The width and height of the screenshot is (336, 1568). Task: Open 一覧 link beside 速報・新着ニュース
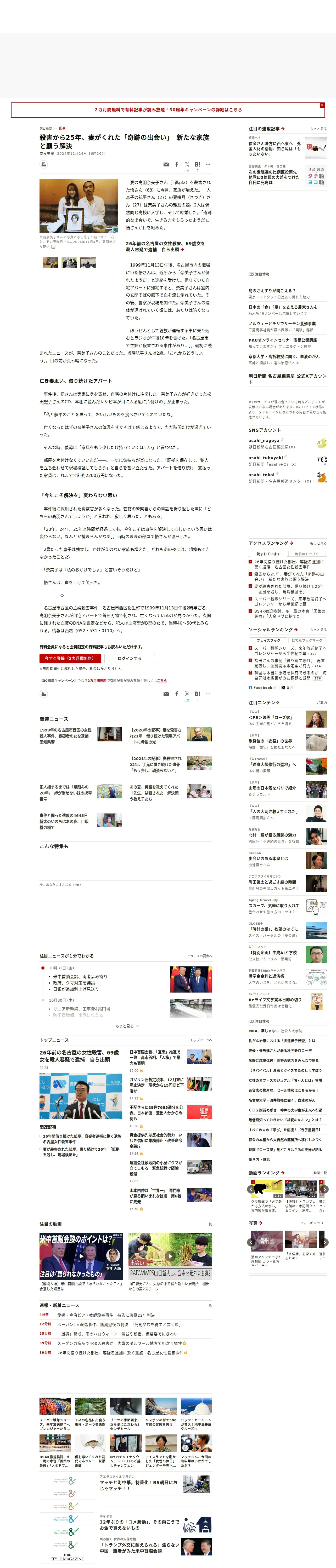pos(209,1306)
